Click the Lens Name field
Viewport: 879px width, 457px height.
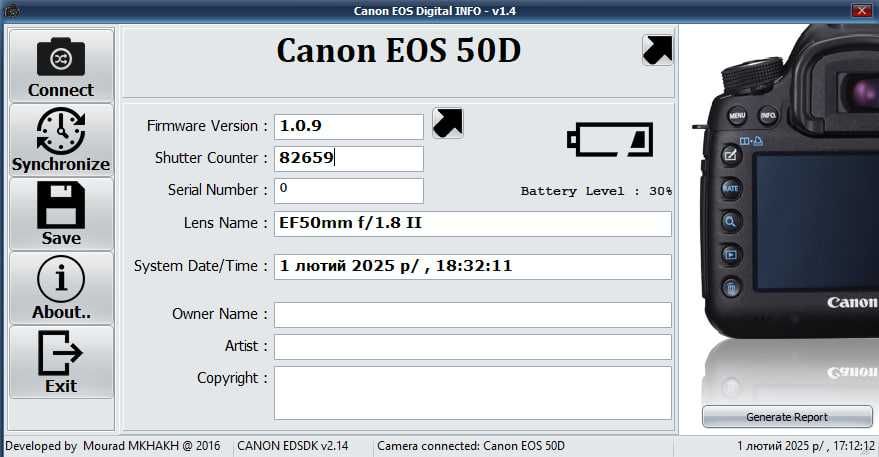473,224
